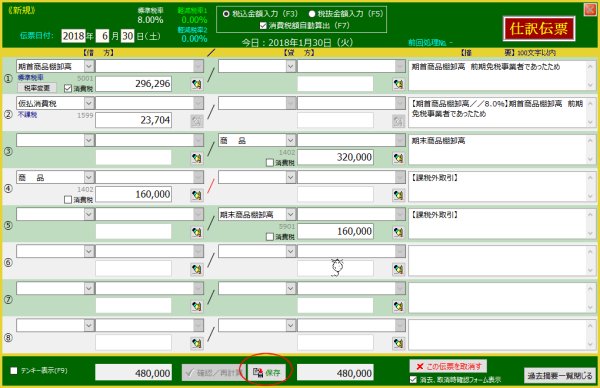Click the calculator icon beside row 1 credit amount

398,84
